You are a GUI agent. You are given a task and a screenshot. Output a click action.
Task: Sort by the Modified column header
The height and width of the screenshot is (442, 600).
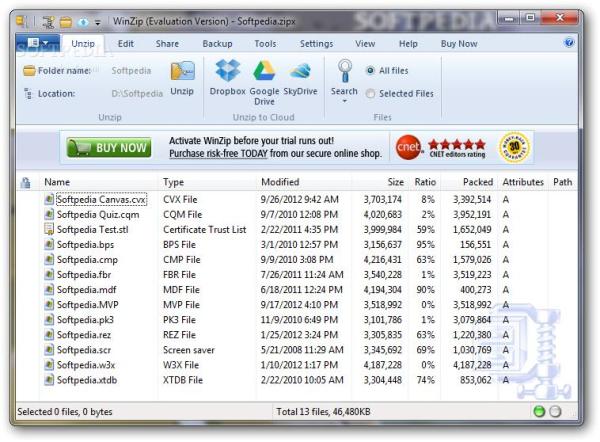[304, 182]
